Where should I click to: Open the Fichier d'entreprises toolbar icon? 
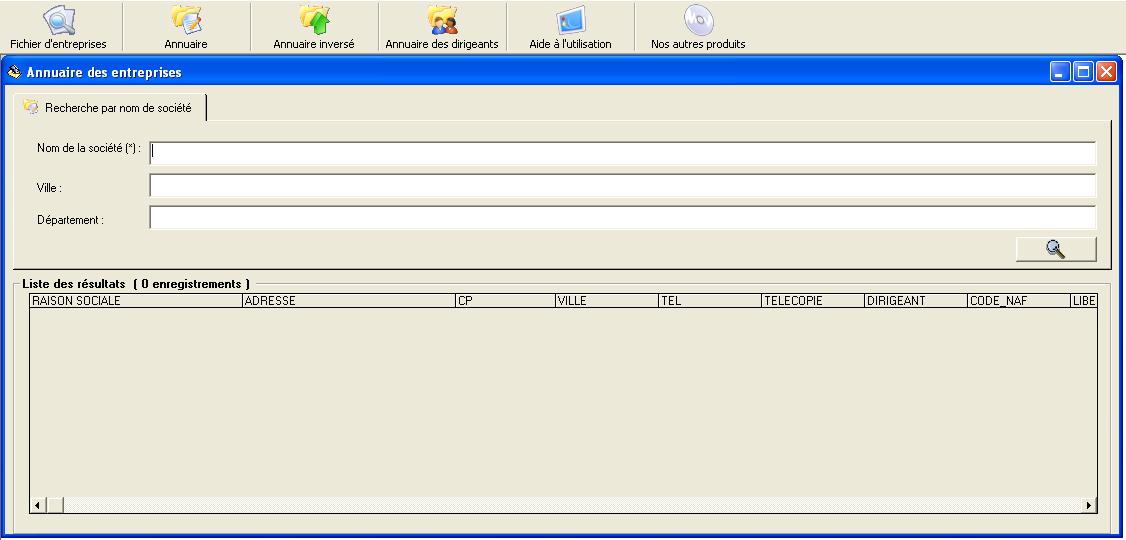[x=58, y=21]
